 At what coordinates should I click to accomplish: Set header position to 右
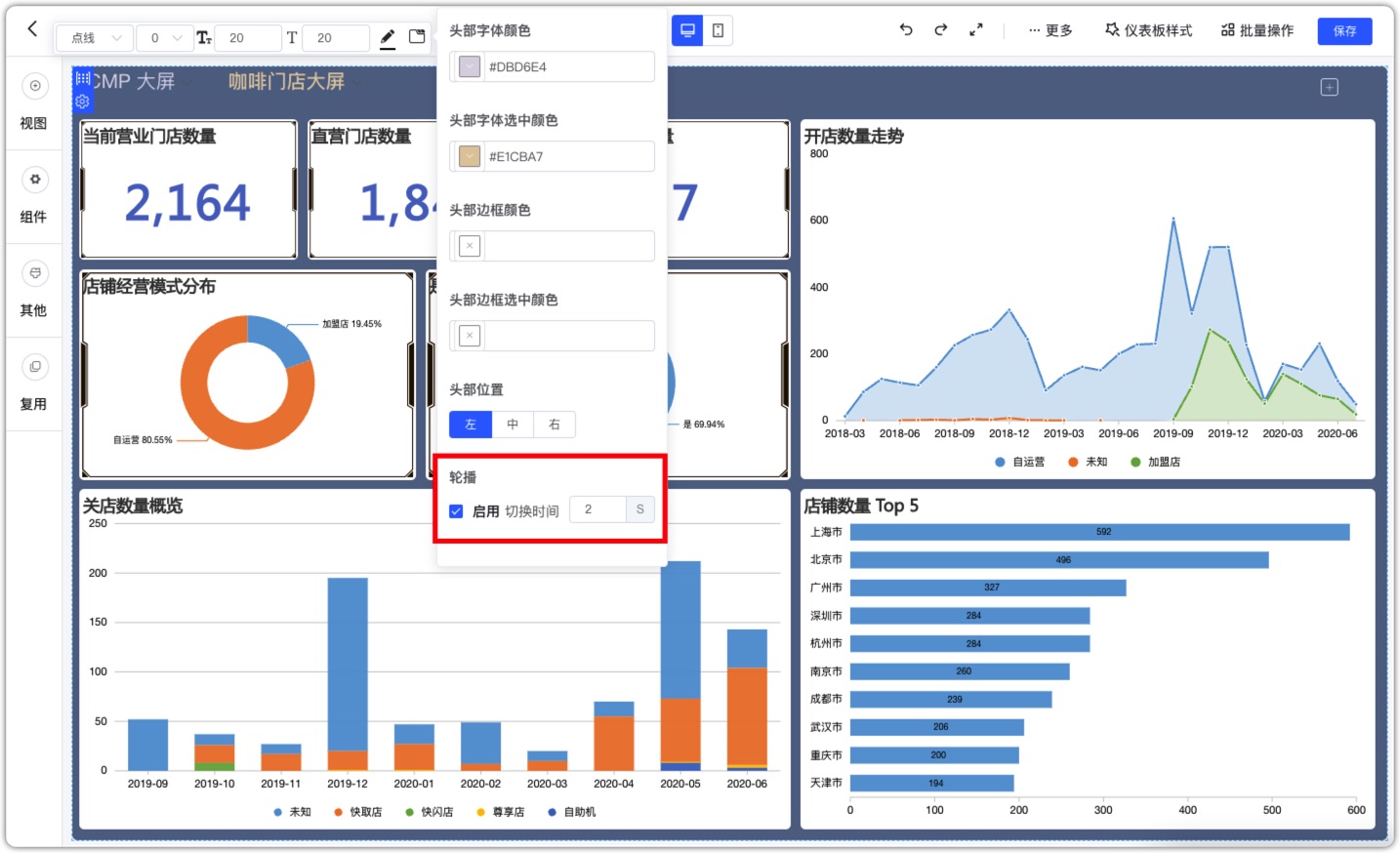[555, 425]
